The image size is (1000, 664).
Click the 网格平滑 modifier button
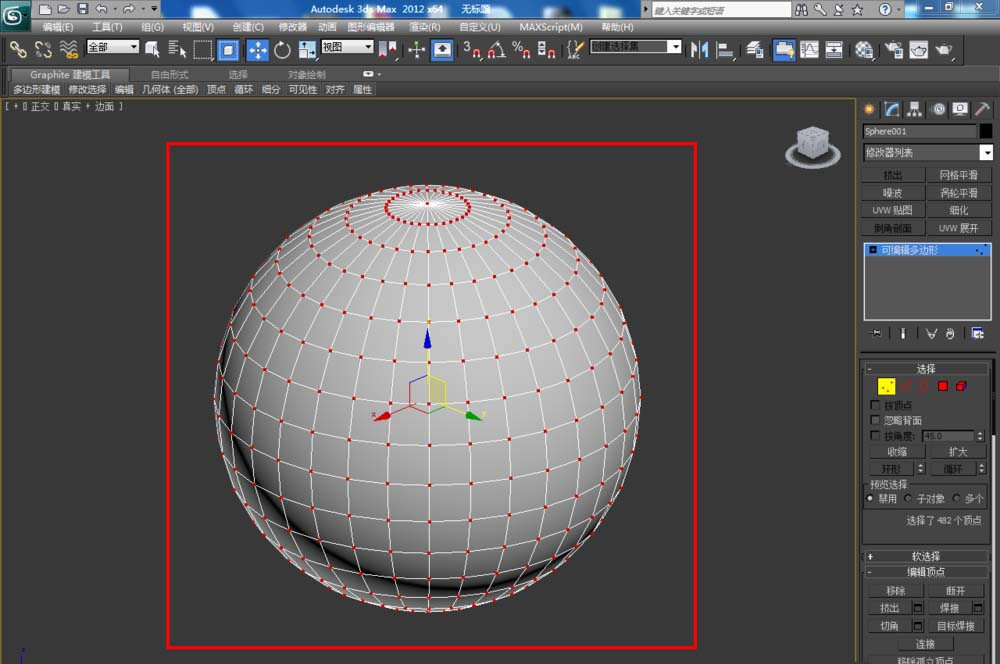pyautogui.click(x=959, y=175)
